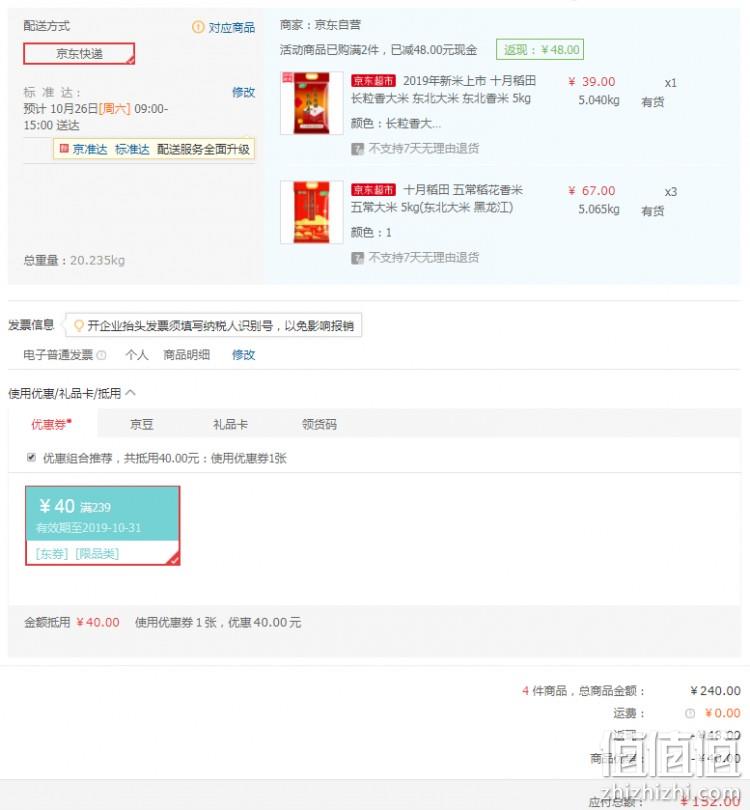The width and height of the screenshot is (750, 810).
Task: Select 京东快递 delivery method
Action: (x=79, y=54)
